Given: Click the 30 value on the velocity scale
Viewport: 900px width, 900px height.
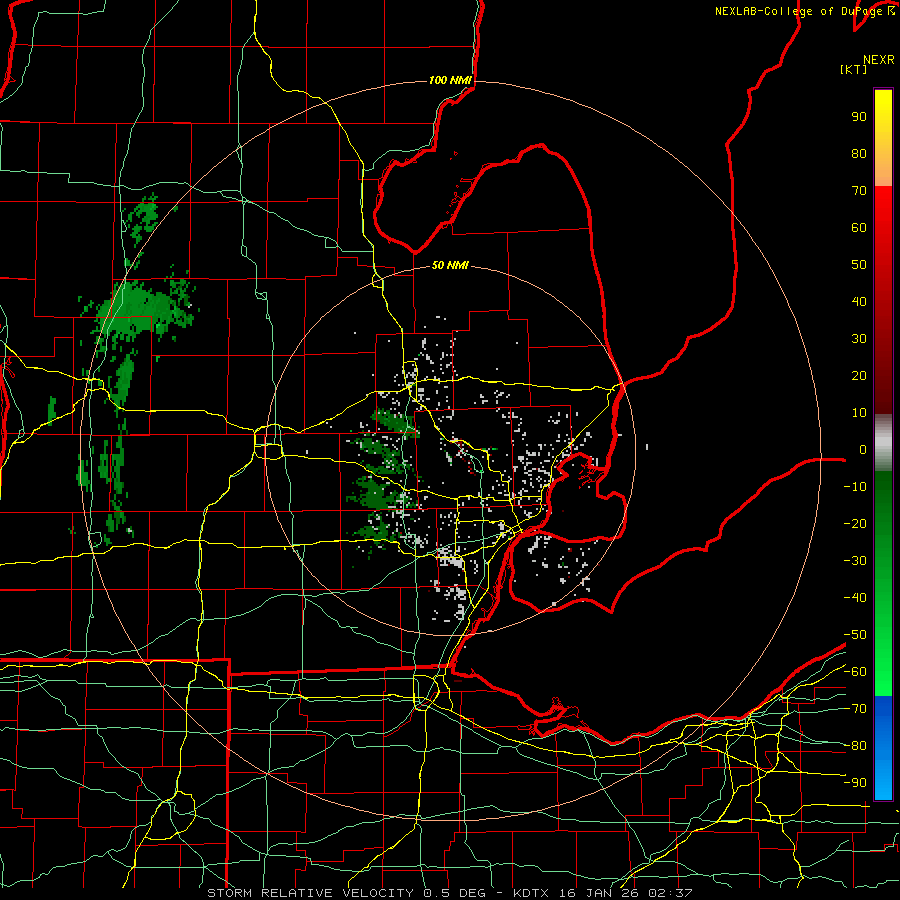Looking at the screenshot, I should [x=859, y=339].
